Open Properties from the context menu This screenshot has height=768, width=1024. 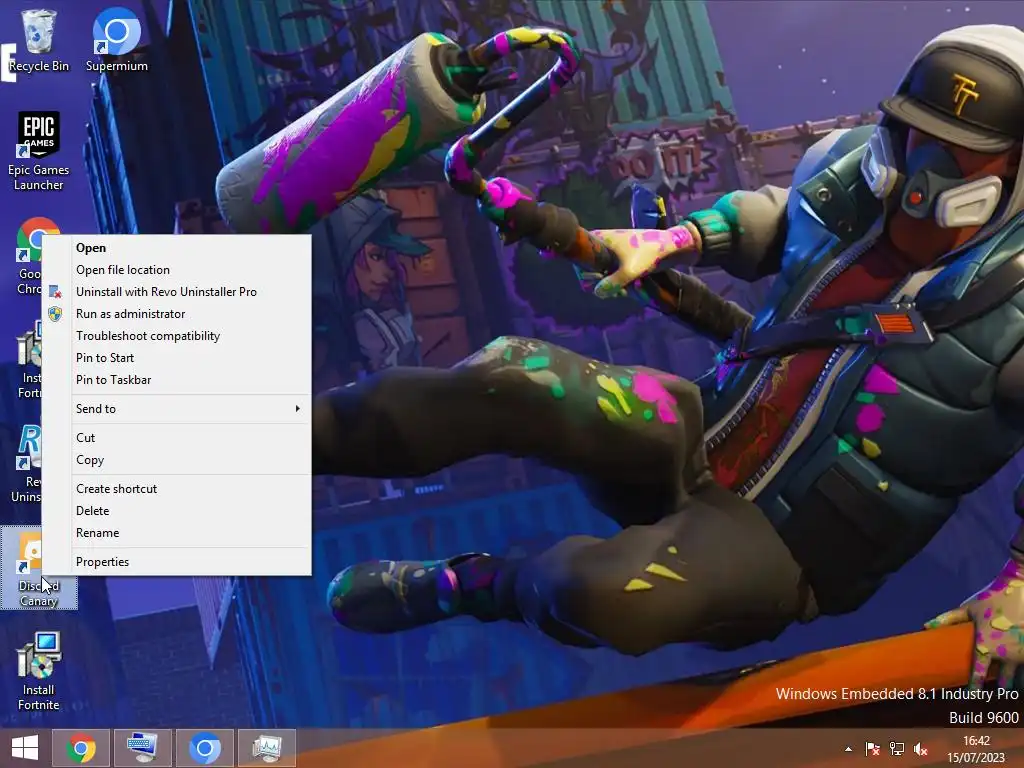[x=176, y=562]
